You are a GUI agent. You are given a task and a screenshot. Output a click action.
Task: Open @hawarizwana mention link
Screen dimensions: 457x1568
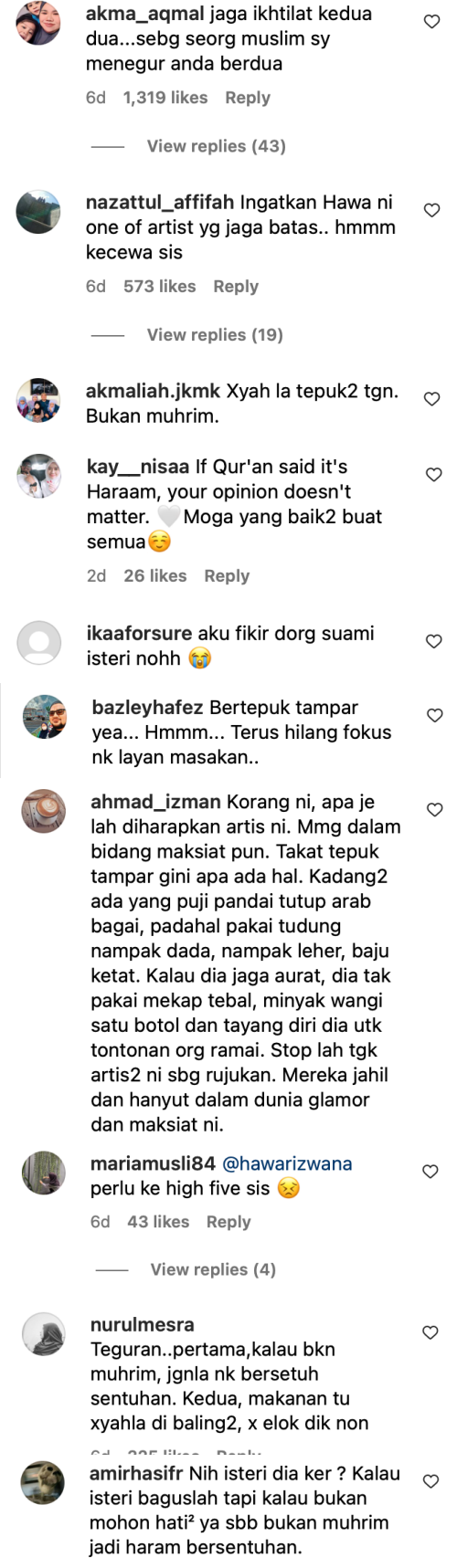(287, 1163)
